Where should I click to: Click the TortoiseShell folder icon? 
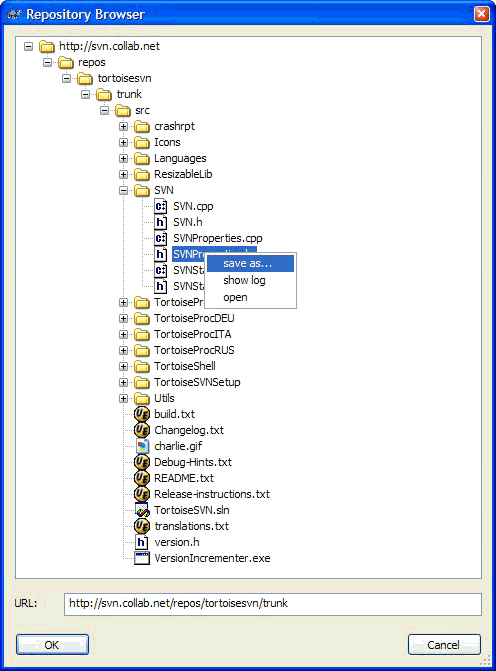(x=142, y=366)
